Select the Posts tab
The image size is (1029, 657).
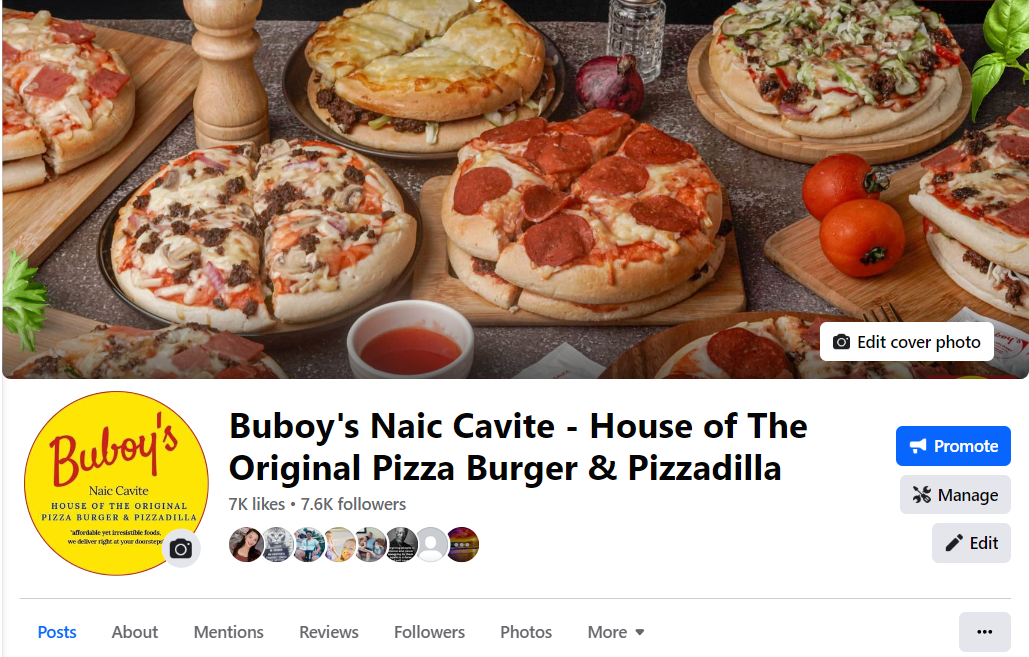pos(57,632)
